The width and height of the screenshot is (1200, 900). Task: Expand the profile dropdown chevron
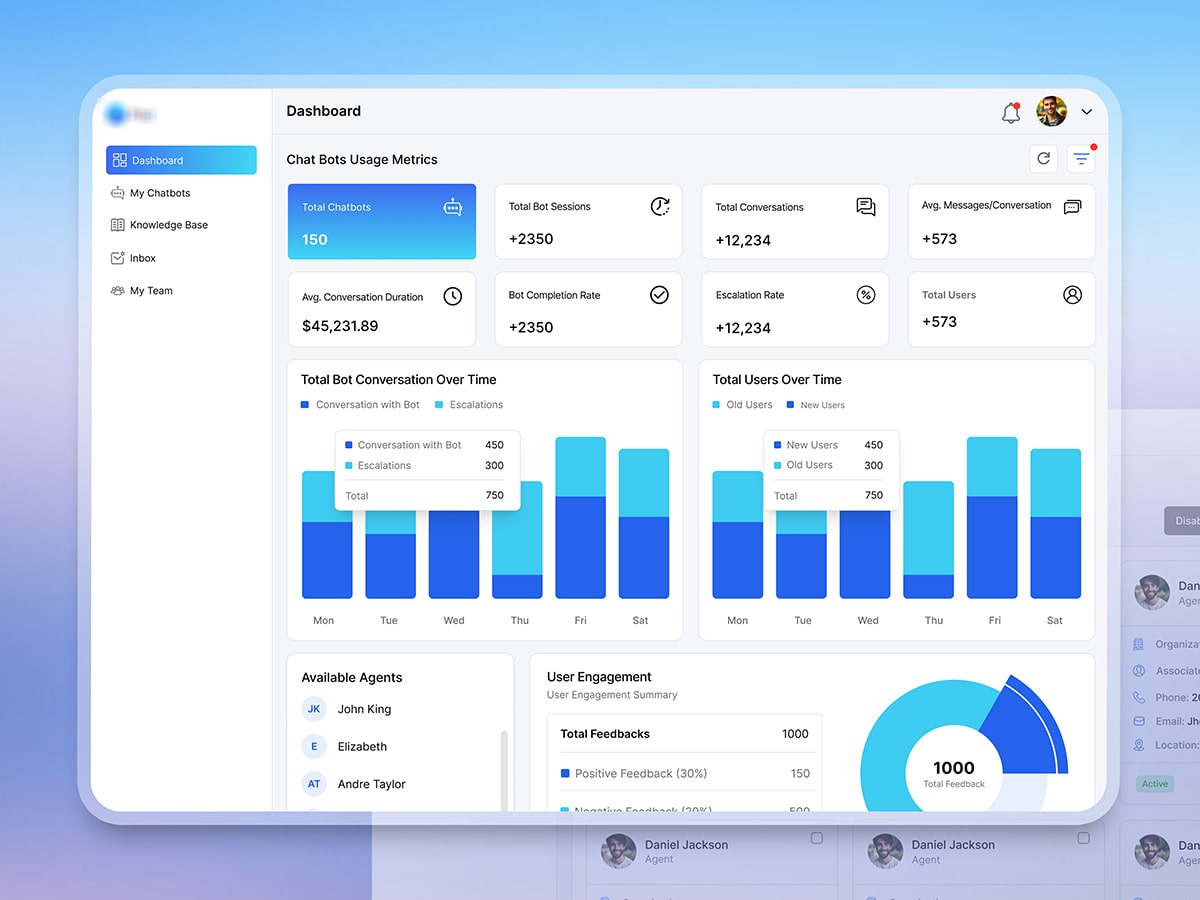point(1087,112)
